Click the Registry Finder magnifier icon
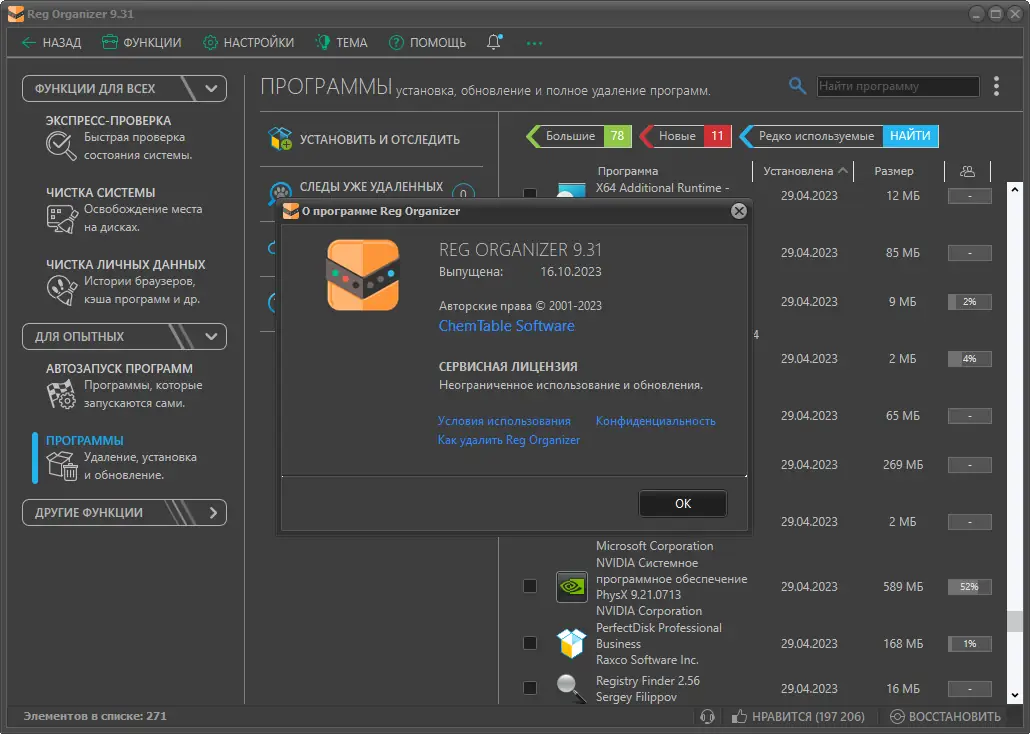 tap(571, 688)
